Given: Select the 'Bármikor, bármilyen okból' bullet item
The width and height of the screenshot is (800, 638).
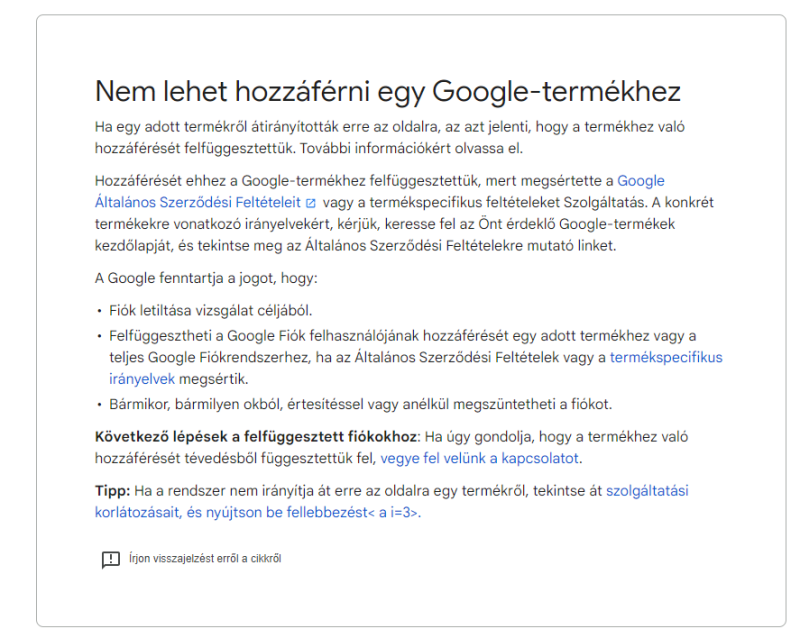Looking at the screenshot, I should [x=360, y=404].
